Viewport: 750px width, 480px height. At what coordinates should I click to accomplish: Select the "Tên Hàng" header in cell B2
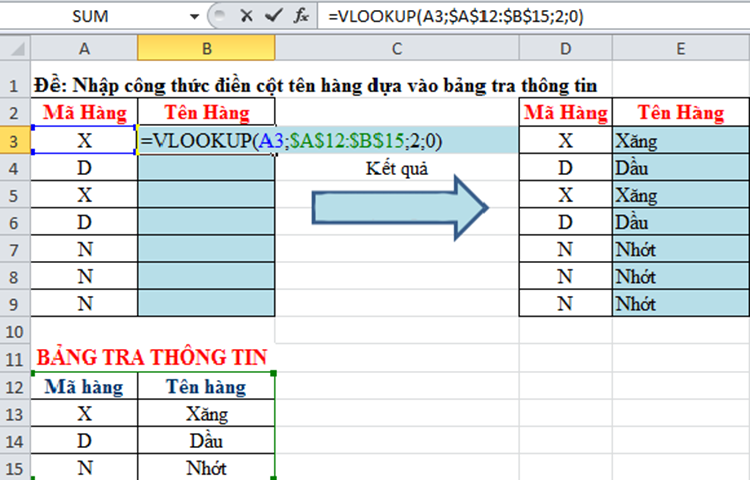[x=207, y=113]
